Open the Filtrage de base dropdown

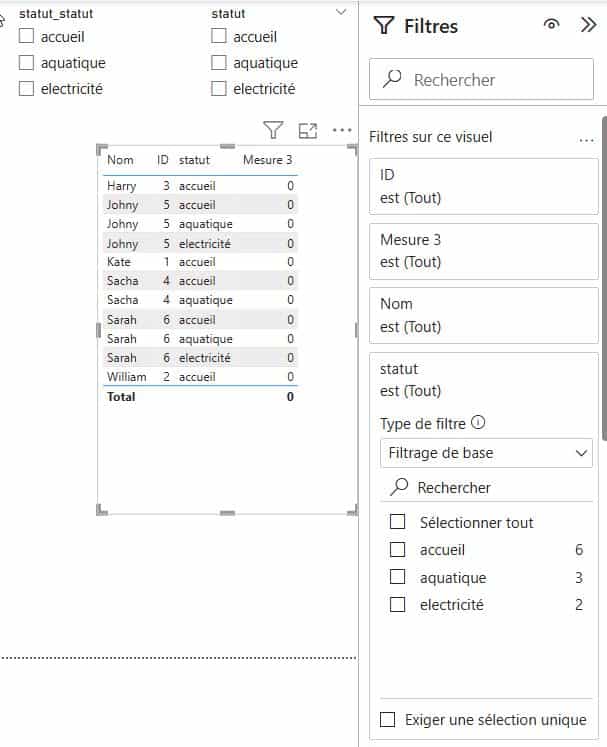coord(486,453)
